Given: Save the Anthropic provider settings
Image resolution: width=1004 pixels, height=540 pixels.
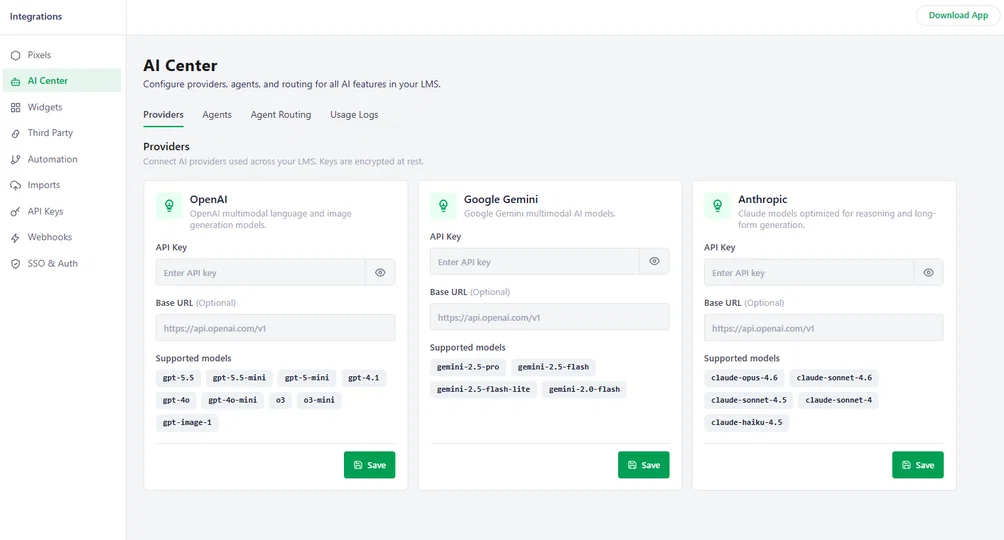Looking at the screenshot, I should (x=918, y=465).
